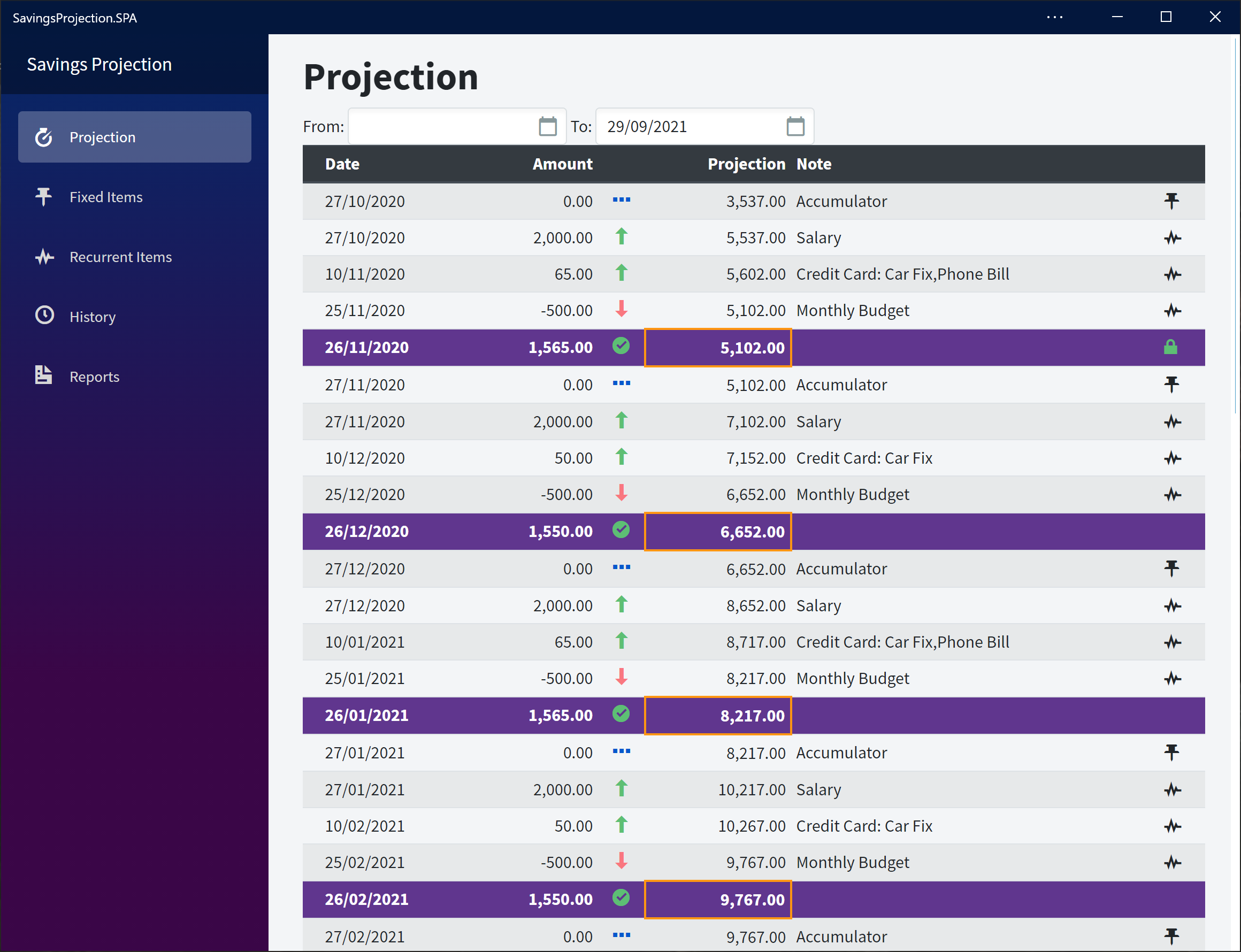Screen dimensions: 1241x952
Task: Open the History page
Action: 93,317
